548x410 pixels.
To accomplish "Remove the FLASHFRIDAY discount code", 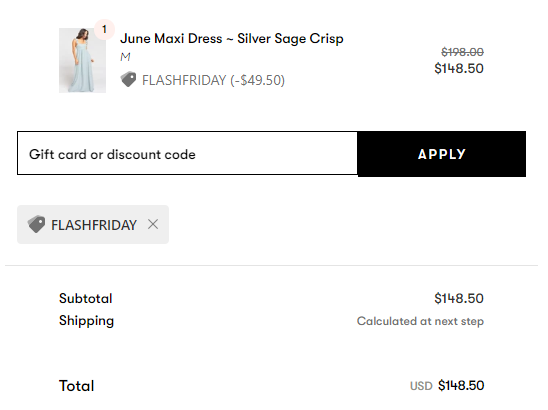I will pos(153,224).
